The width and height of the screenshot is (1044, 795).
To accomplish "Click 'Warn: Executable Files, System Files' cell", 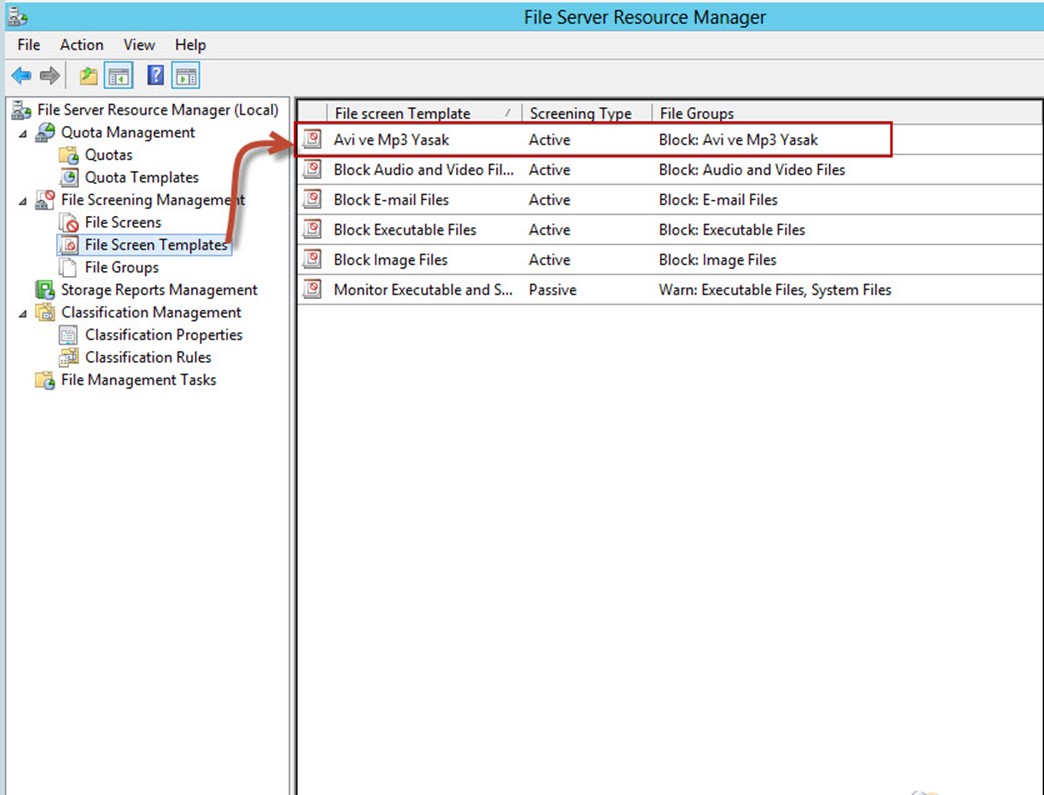I will pos(775,290).
